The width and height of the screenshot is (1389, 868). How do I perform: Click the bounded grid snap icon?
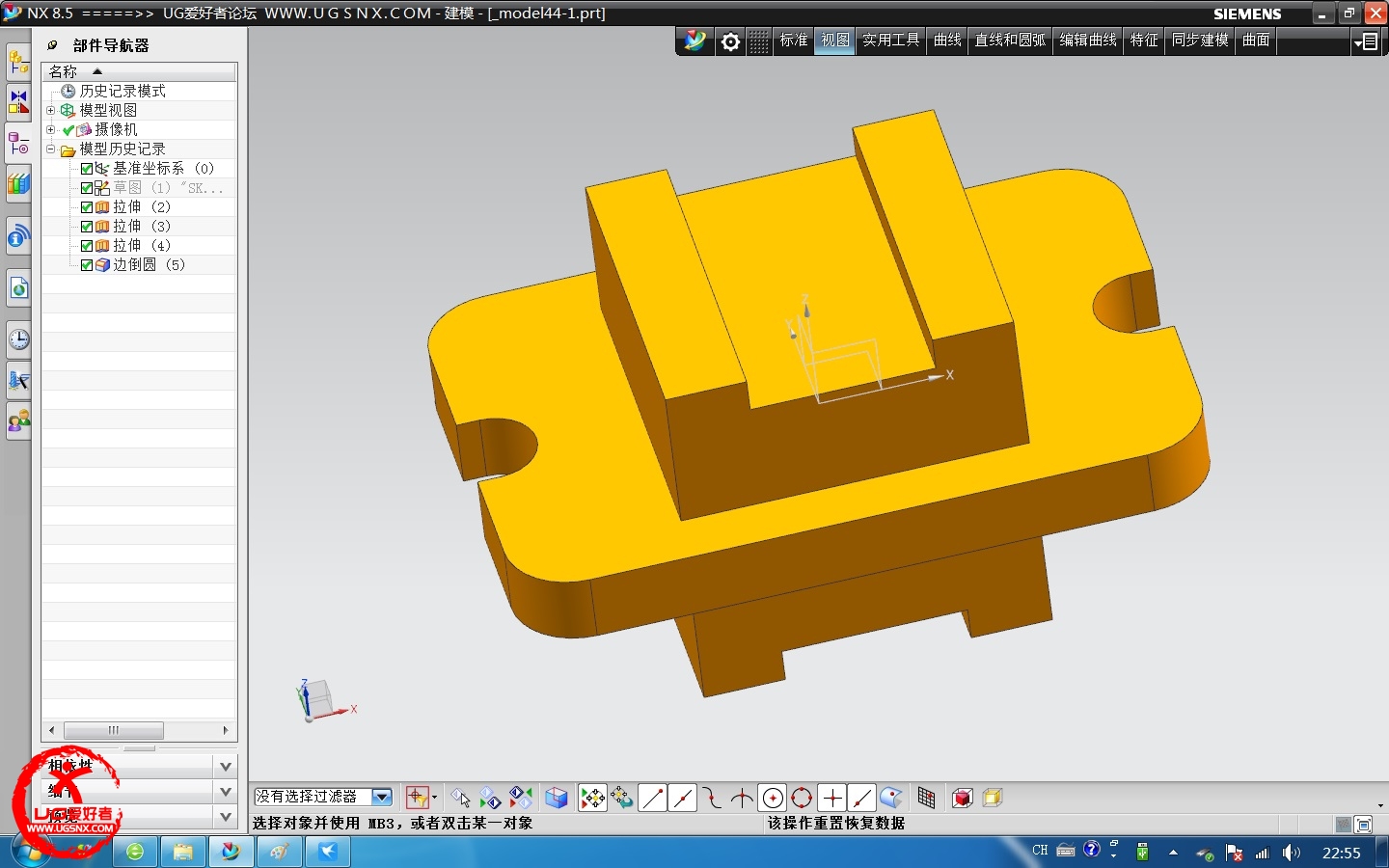[927, 799]
